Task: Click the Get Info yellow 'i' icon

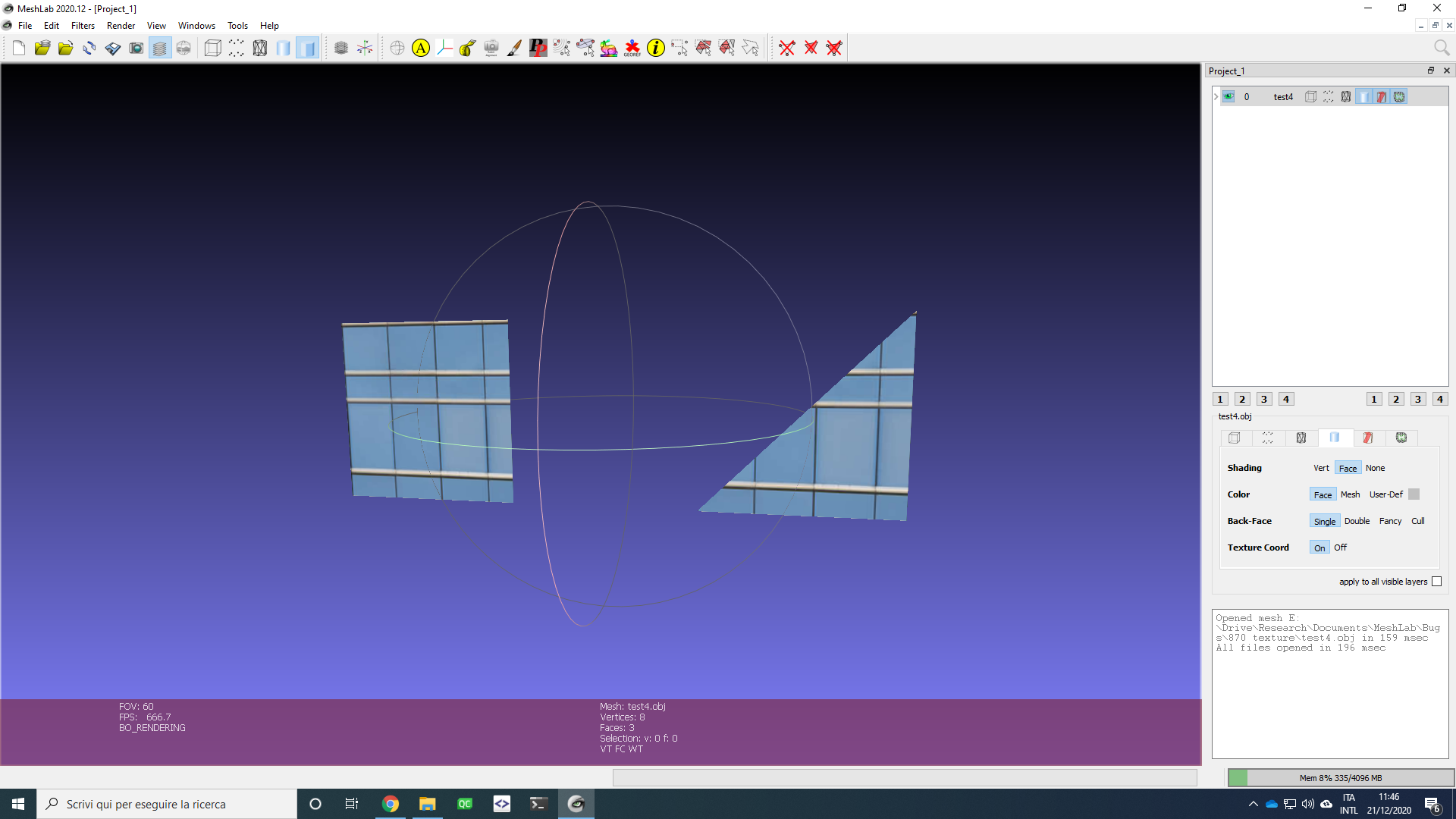Action: click(655, 49)
